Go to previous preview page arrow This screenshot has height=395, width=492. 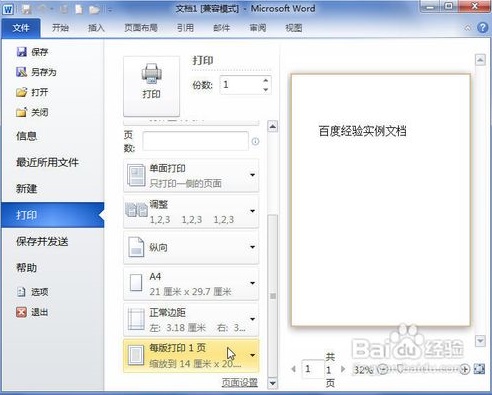point(293,369)
